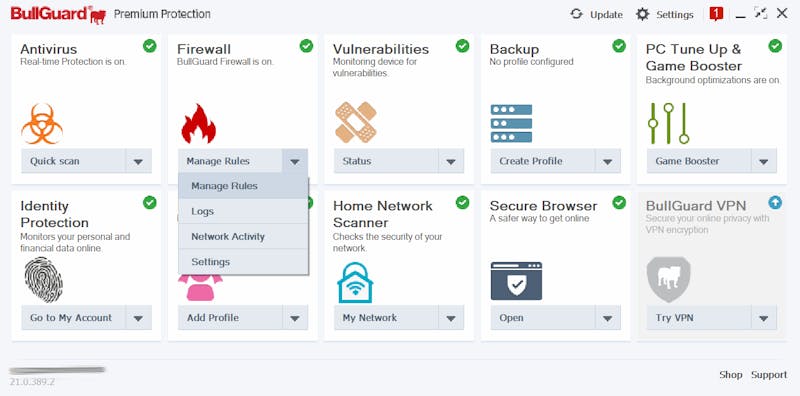
Task: Select the Home Network Scanner wifi house icon
Action: 355,282
